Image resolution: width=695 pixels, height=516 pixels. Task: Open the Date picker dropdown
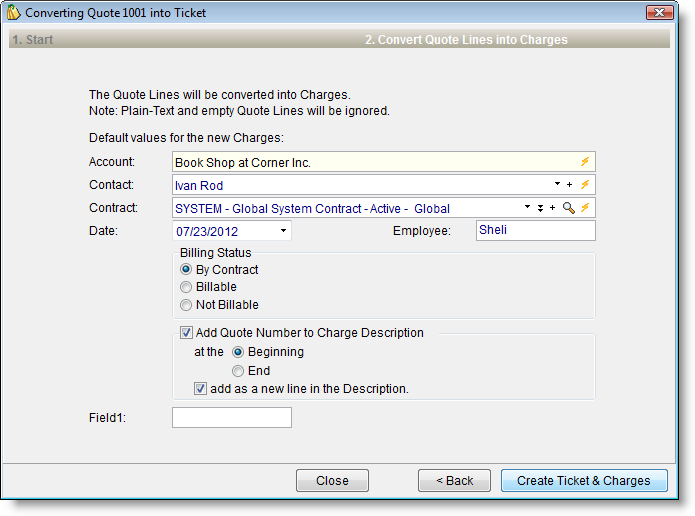[x=283, y=232]
